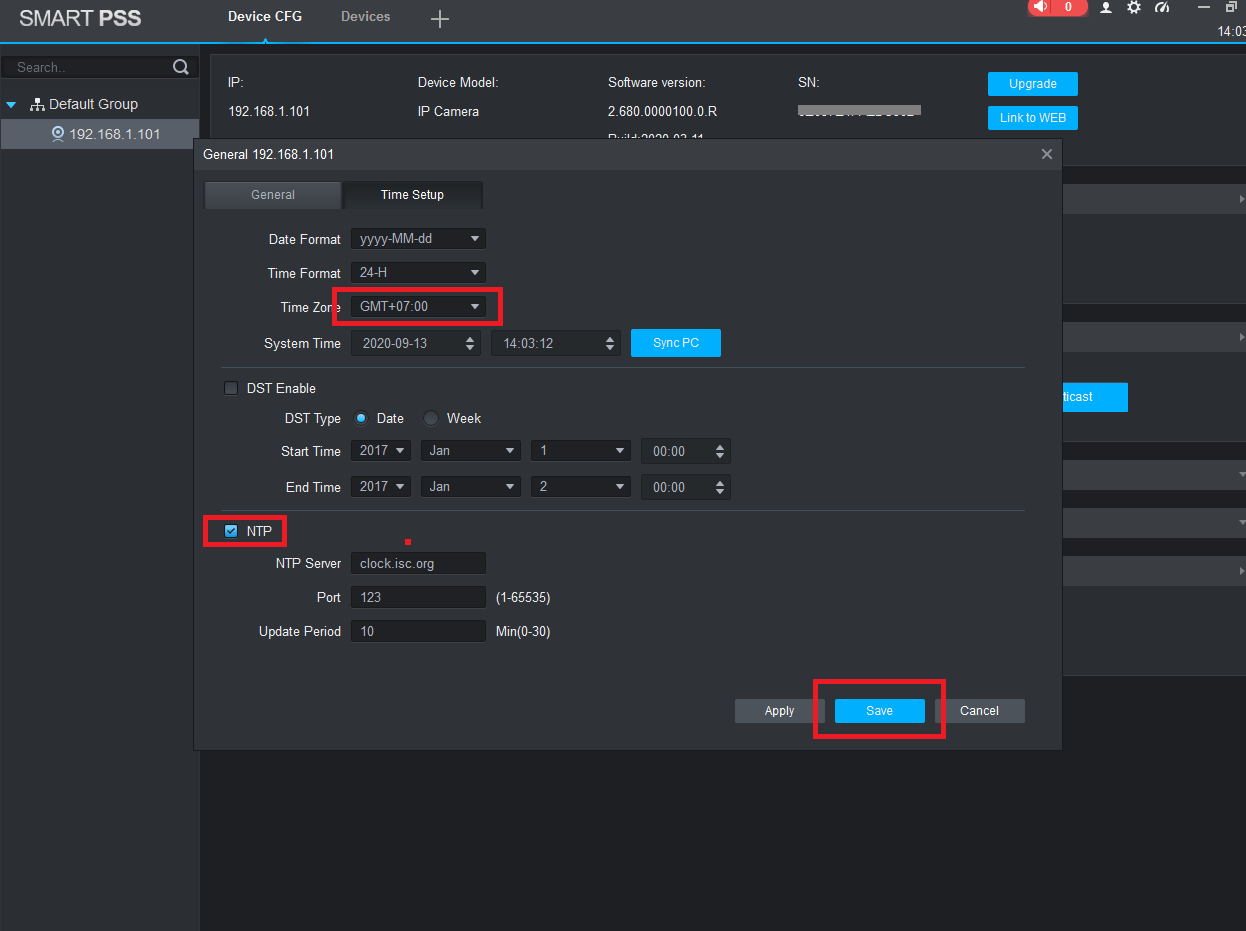The width and height of the screenshot is (1246, 931).
Task: Click the system performance gauge icon
Action: (1161, 8)
